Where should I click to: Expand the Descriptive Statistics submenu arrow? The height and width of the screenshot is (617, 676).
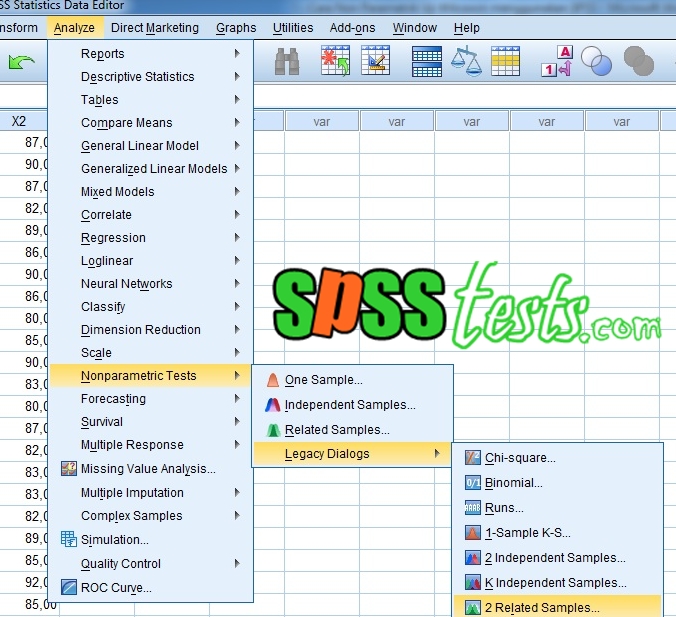click(237, 76)
